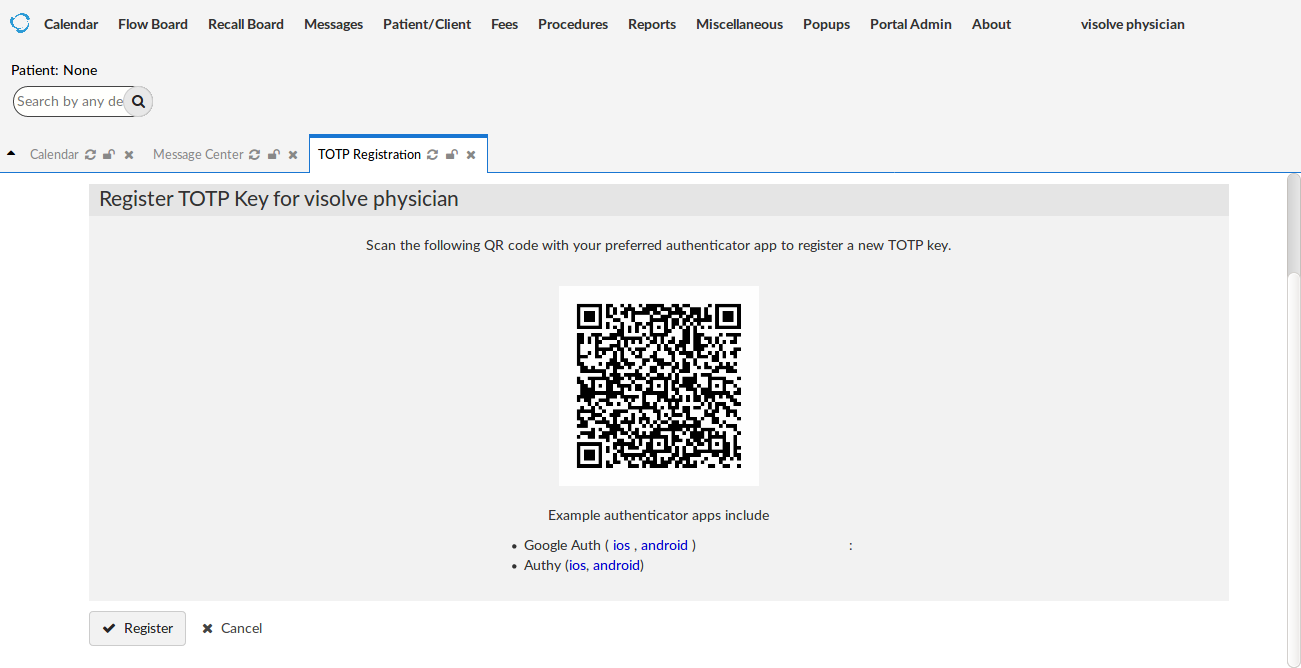Refresh the Calendar tab
This screenshot has width=1301, height=668.
[x=90, y=155]
